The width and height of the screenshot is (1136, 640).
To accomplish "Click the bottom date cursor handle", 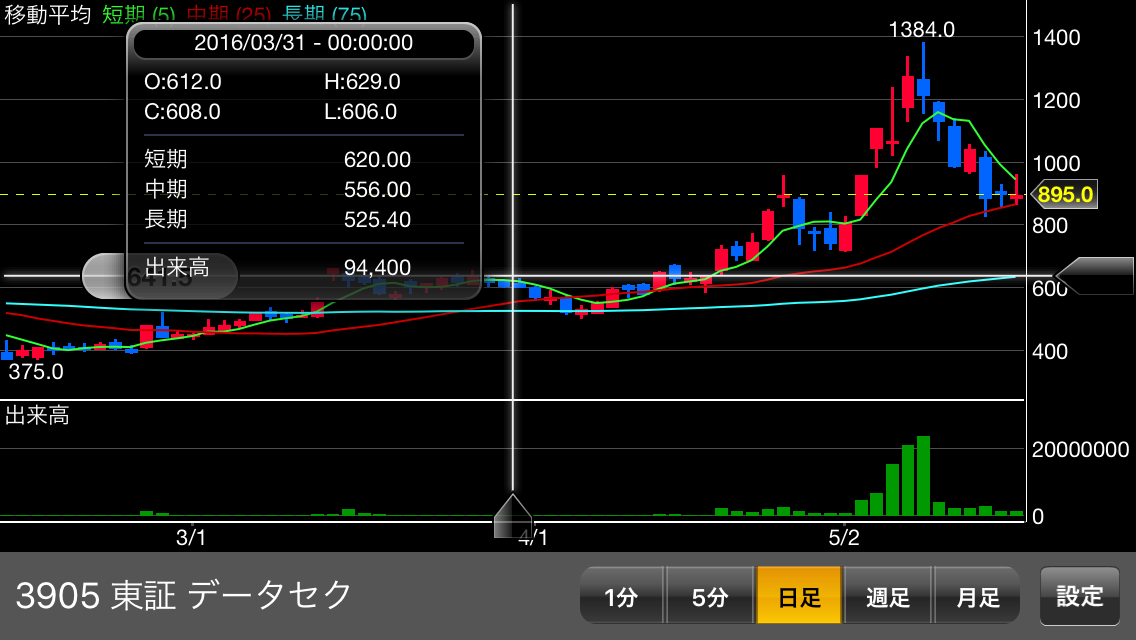I will click(x=513, y=516).
